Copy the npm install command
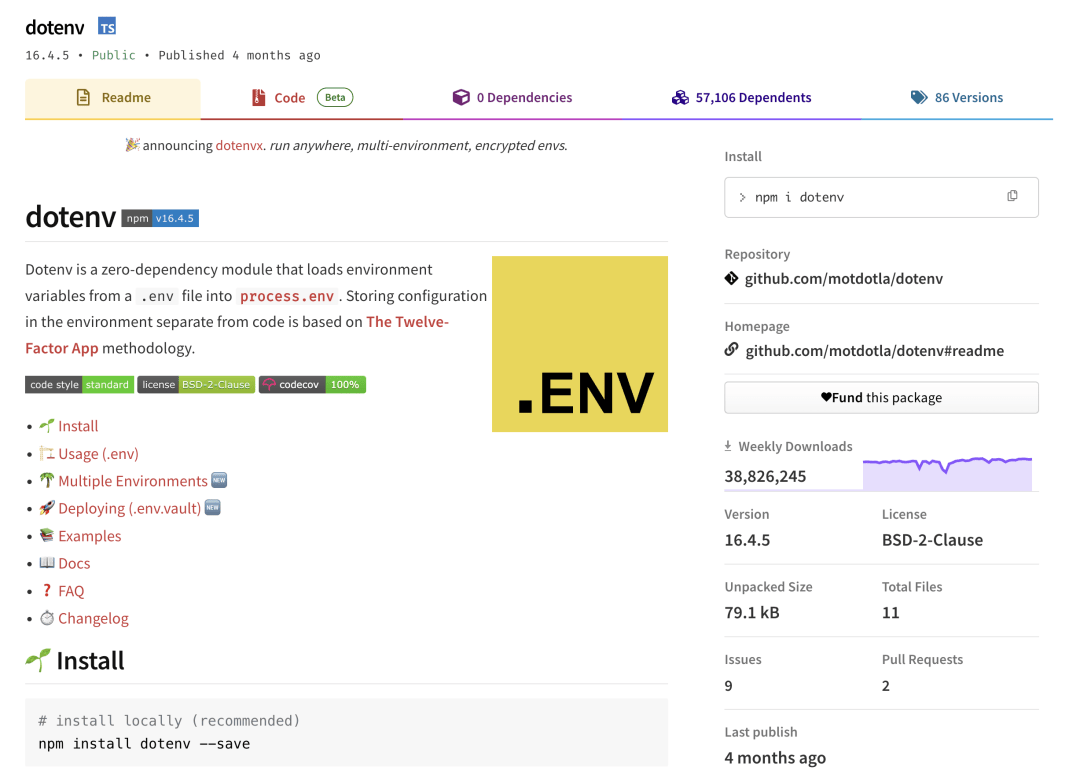The image size is (1080, 778). (1012, 197)
